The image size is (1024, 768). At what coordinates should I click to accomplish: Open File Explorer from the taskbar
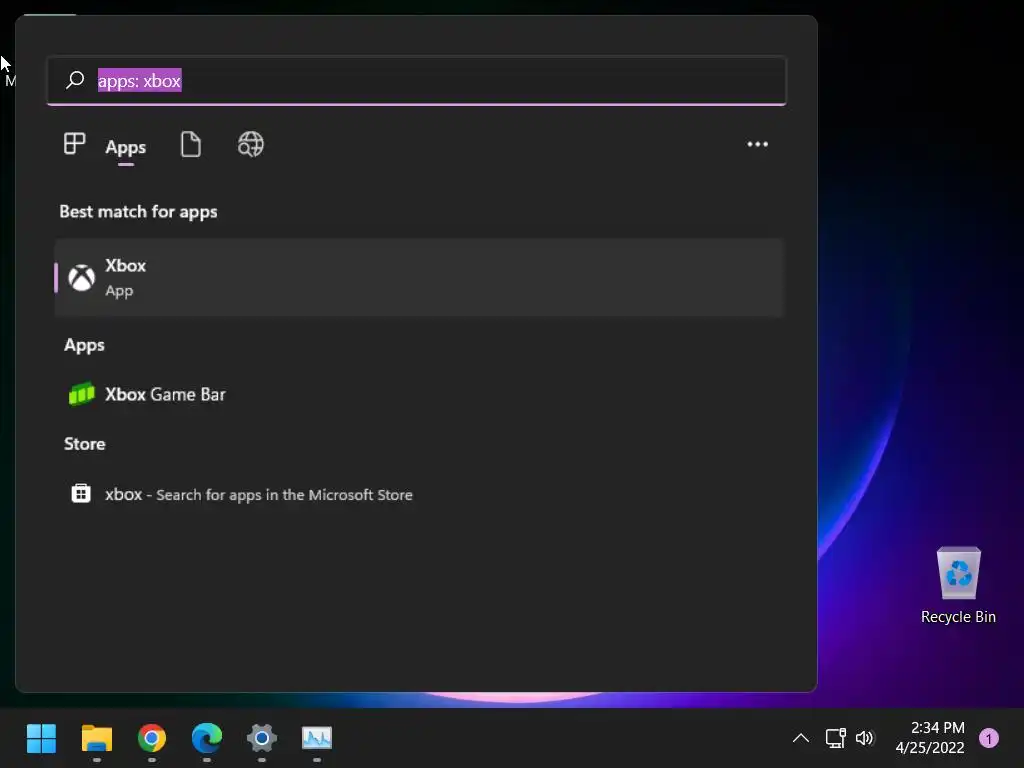pos(97,739)
